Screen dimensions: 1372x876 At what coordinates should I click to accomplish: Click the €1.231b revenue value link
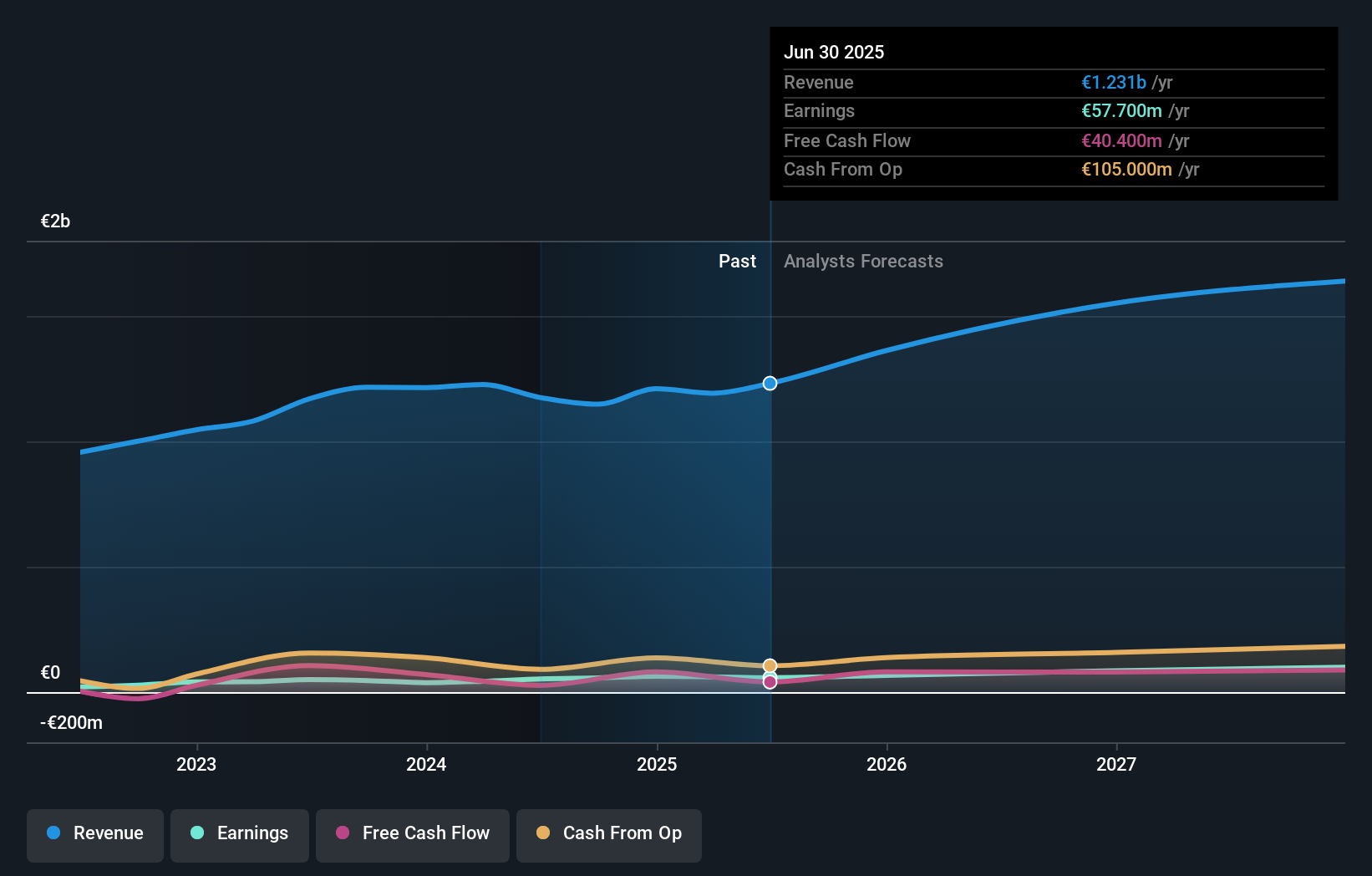pos(1112,82)
